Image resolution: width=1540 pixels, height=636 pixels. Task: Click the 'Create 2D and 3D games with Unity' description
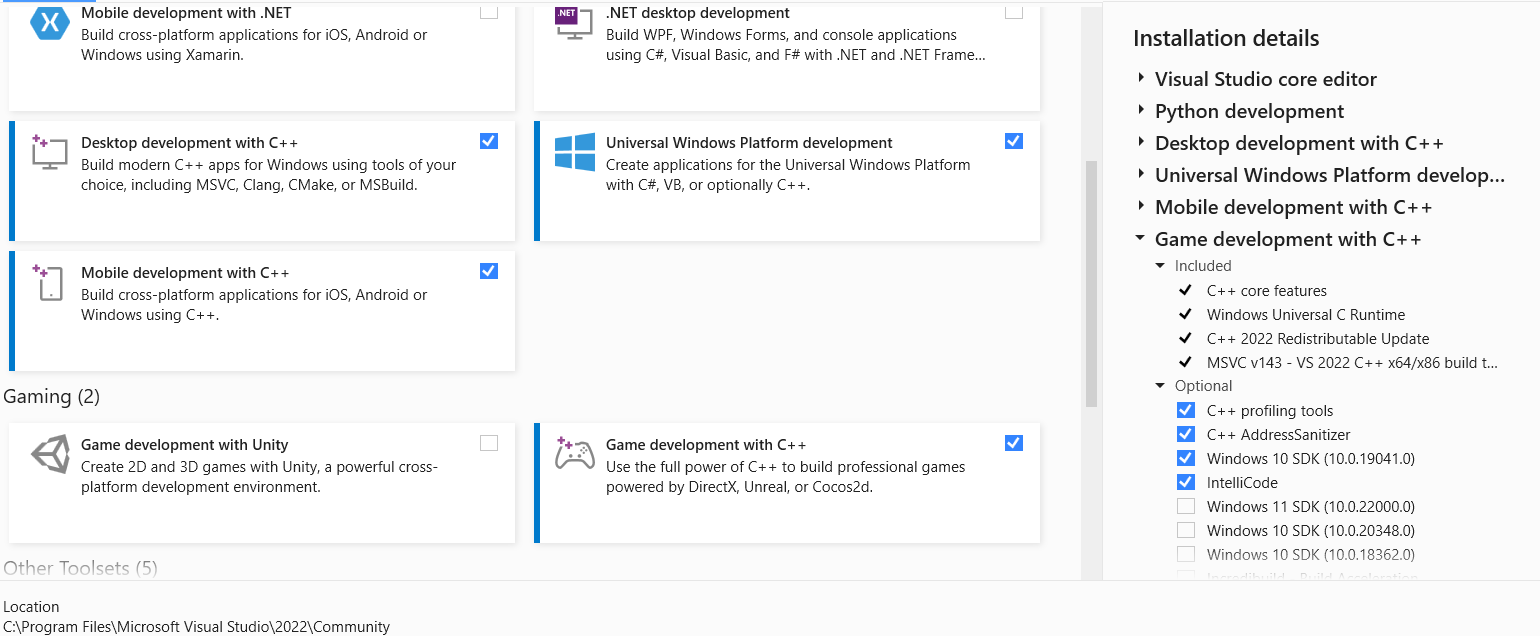(x=260, y=477)
